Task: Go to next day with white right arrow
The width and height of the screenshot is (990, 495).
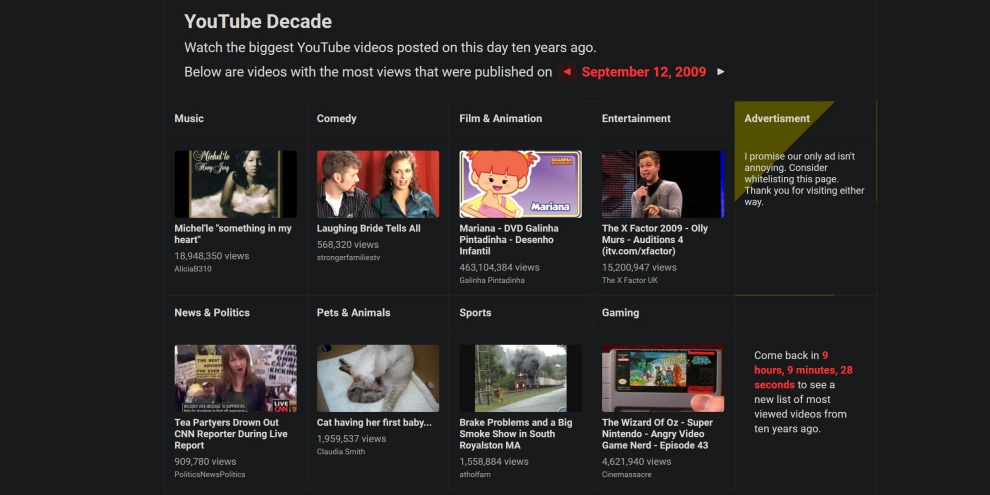Action: pos(720,72)
